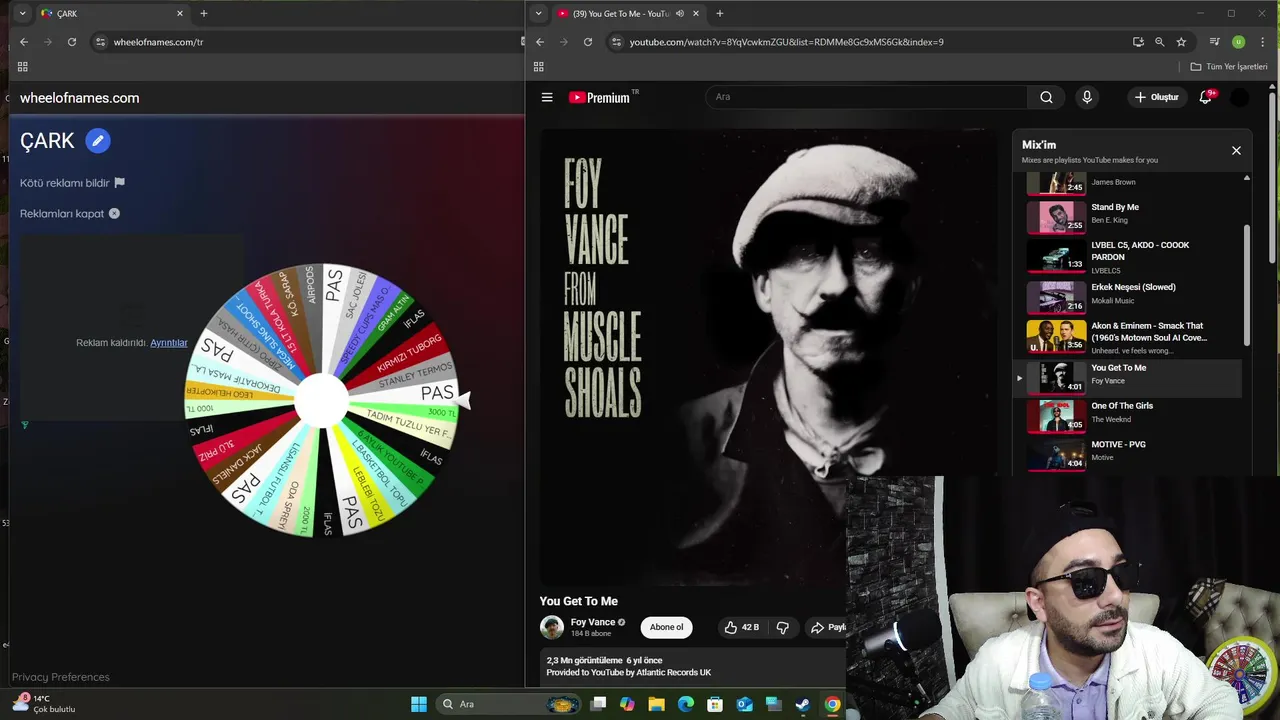Close the Mix'im playlist panel
Viewport: 1280px width, 720px height.
pos(1236,150)
